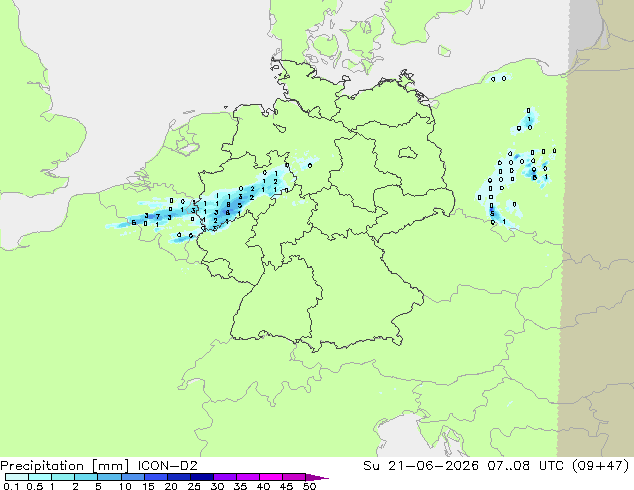Select legend color between 30 and 35
The height and width of the screenshot is (490, 634).
pos(225,477)
